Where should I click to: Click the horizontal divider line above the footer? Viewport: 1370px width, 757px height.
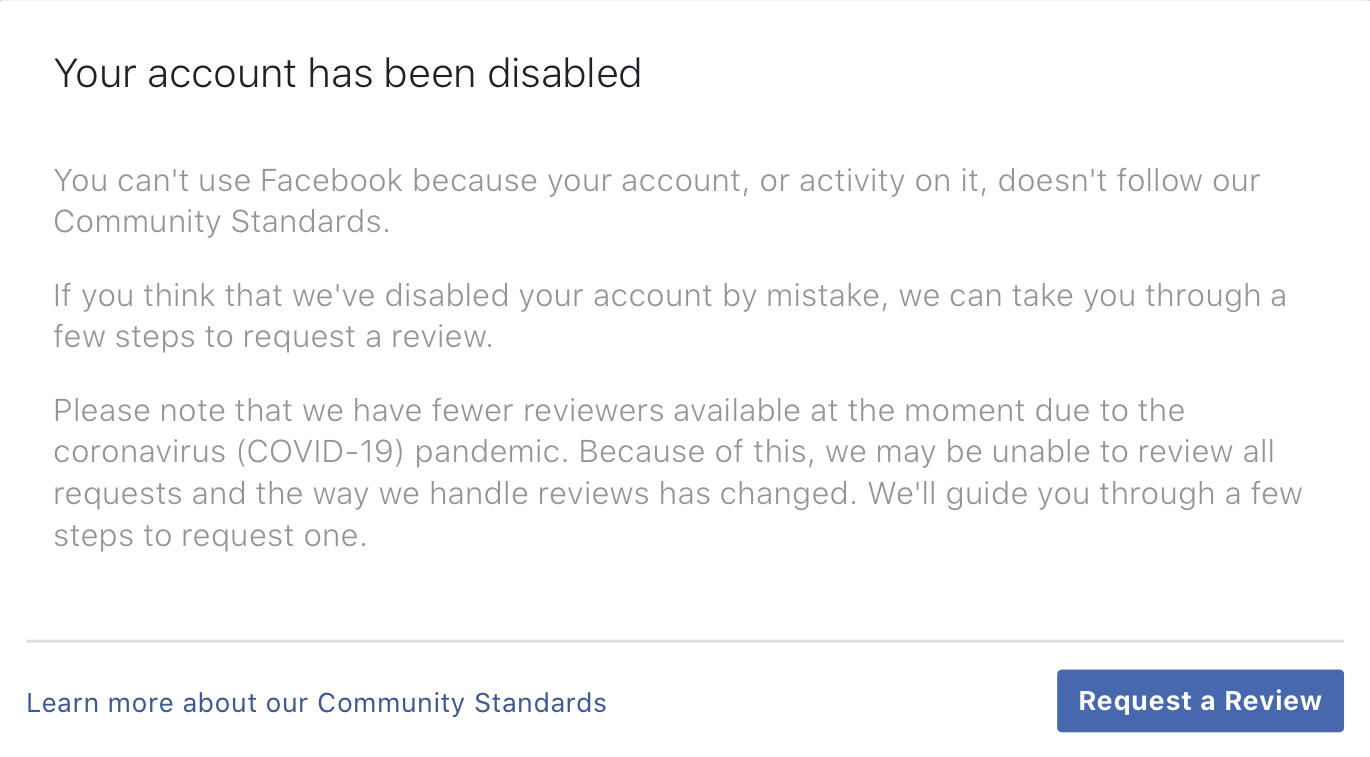[x=684, y=640]
